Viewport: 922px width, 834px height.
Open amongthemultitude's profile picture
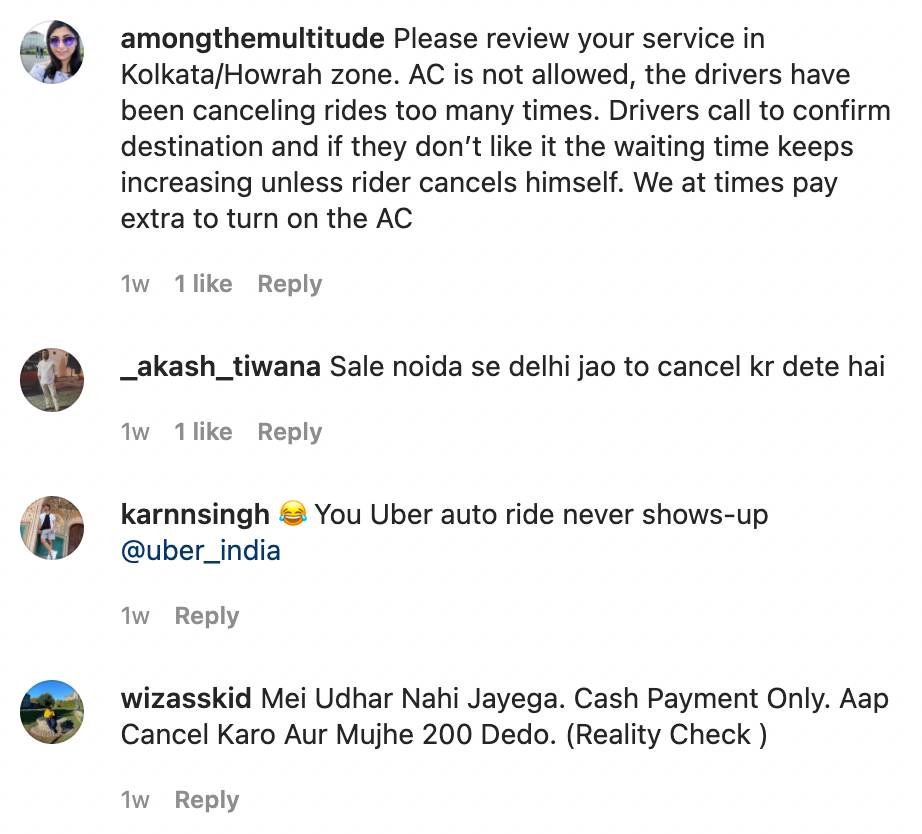pos(52,52)
